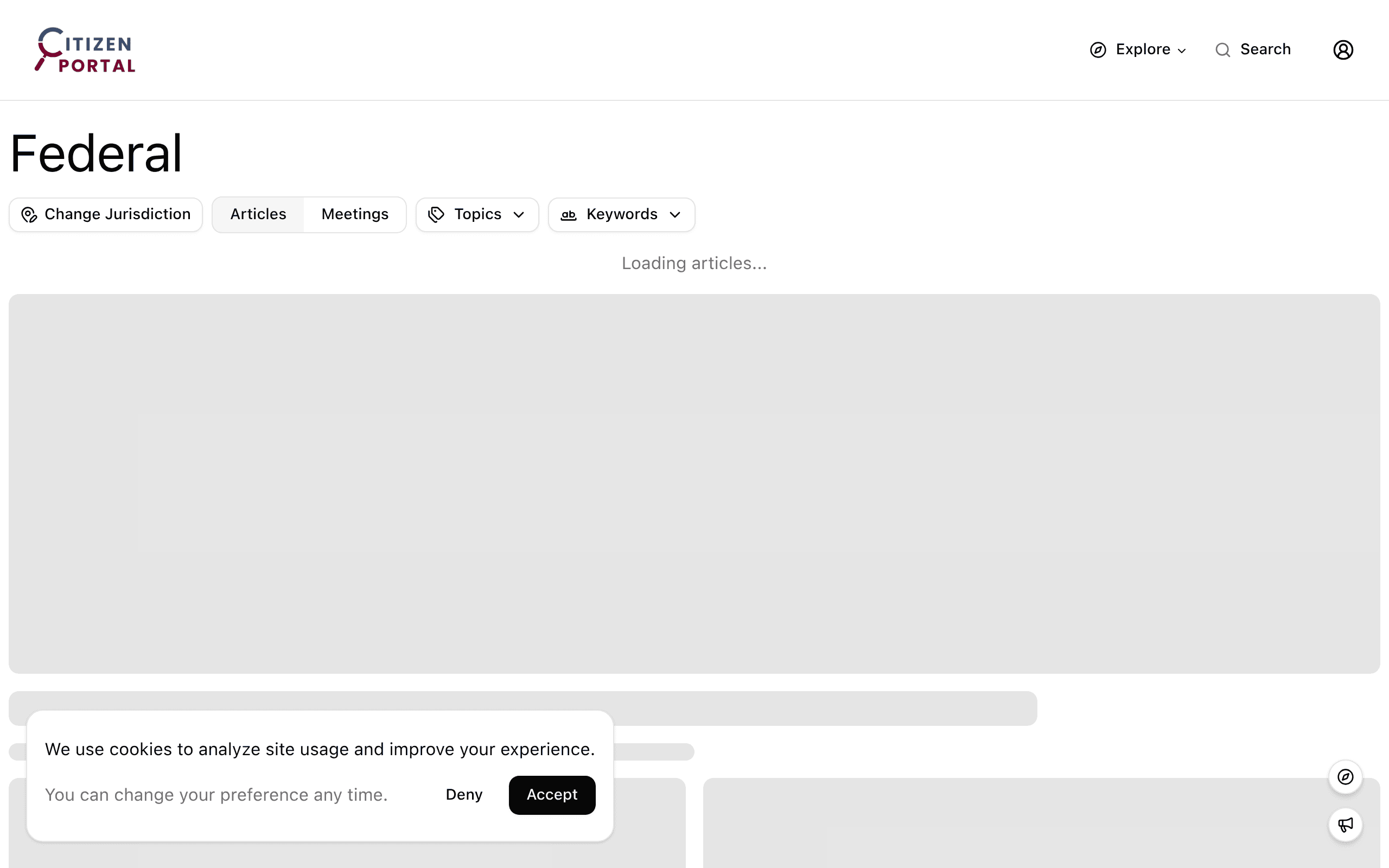Click the 'Loading articles...' status text
Screen dimensions: 1389x868
tap(694, 264)
